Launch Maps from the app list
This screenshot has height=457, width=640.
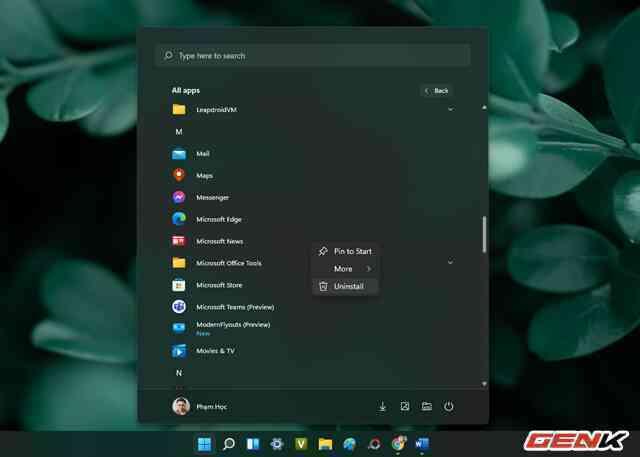click(x=179, y=175)
